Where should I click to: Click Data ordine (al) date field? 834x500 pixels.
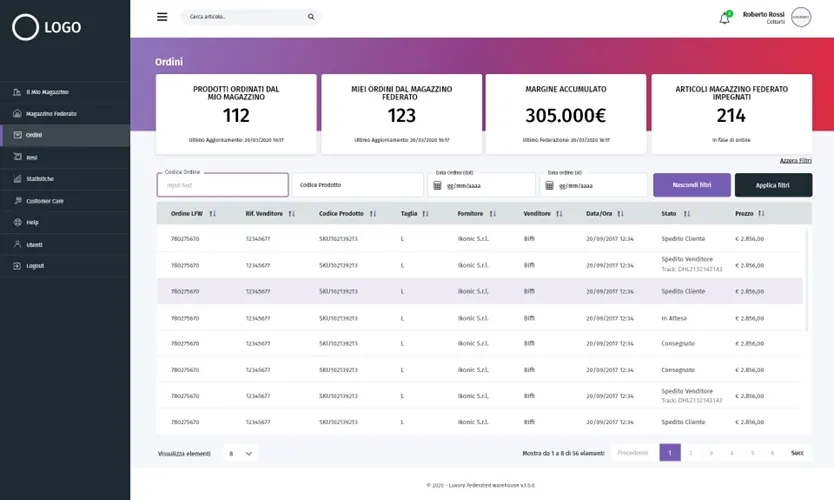click(594, 185)
